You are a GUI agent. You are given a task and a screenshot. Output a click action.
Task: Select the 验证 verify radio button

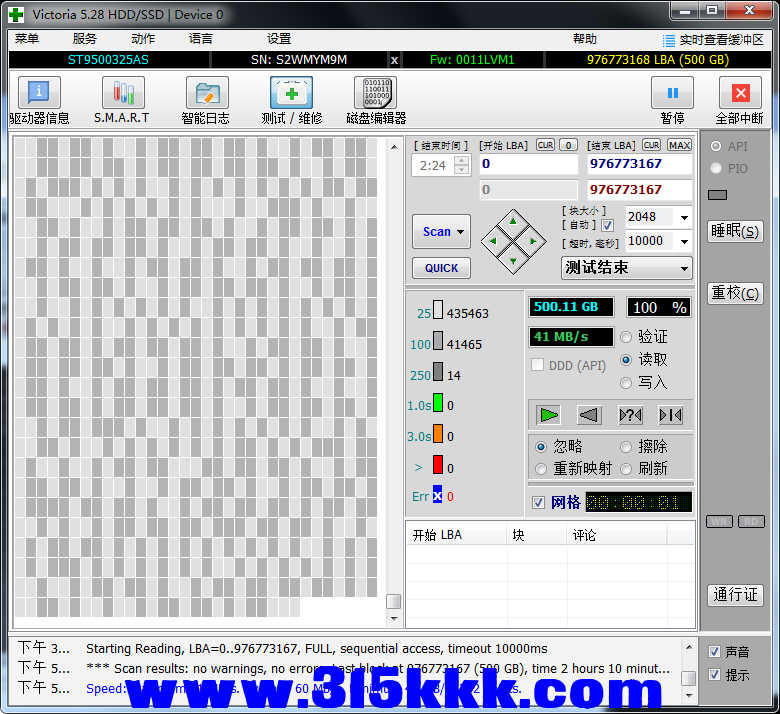[626, 337]
